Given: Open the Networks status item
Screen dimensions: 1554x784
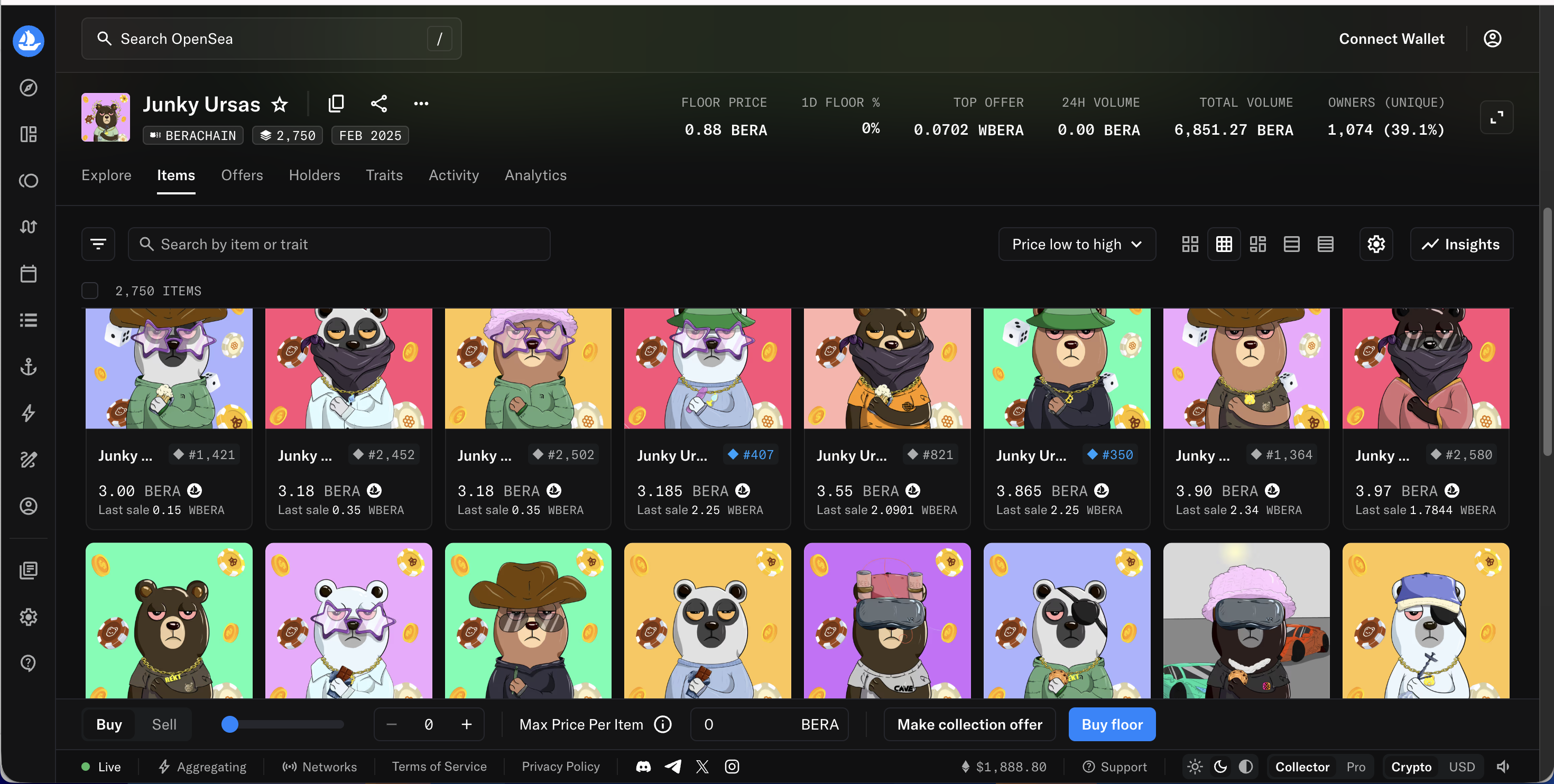Looking at the screenshot, I should (x=319, y=767).
